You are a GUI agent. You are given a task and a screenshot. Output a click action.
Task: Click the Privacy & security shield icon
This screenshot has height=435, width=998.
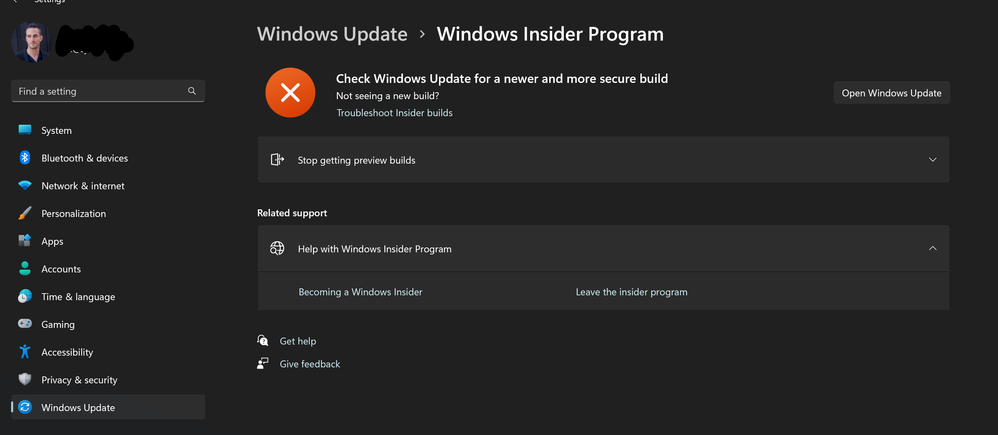(x=25, y=380)
